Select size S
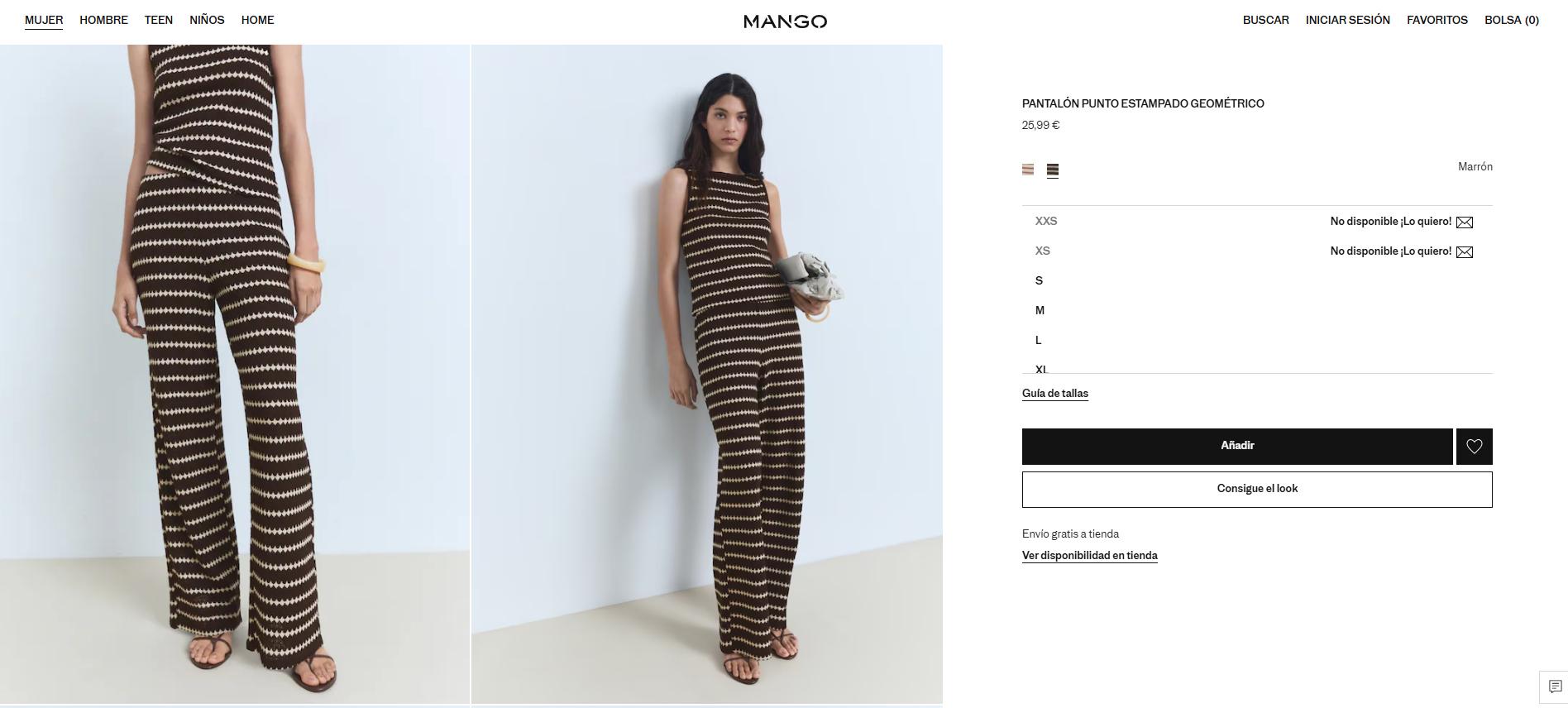 click(1039, 281)
